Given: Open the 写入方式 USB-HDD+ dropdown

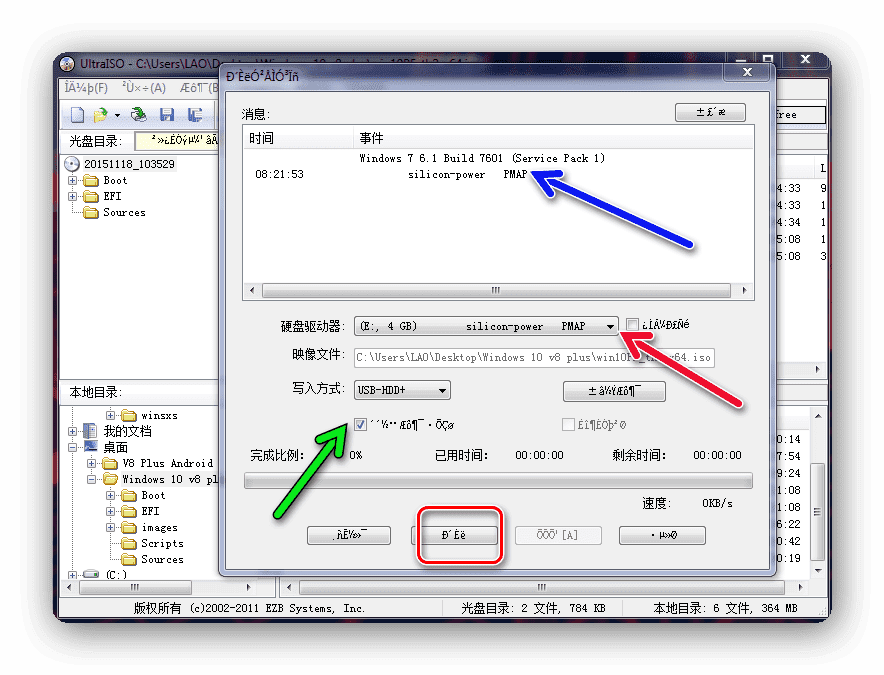Looking at the screenshot, I should coord(402,390).
